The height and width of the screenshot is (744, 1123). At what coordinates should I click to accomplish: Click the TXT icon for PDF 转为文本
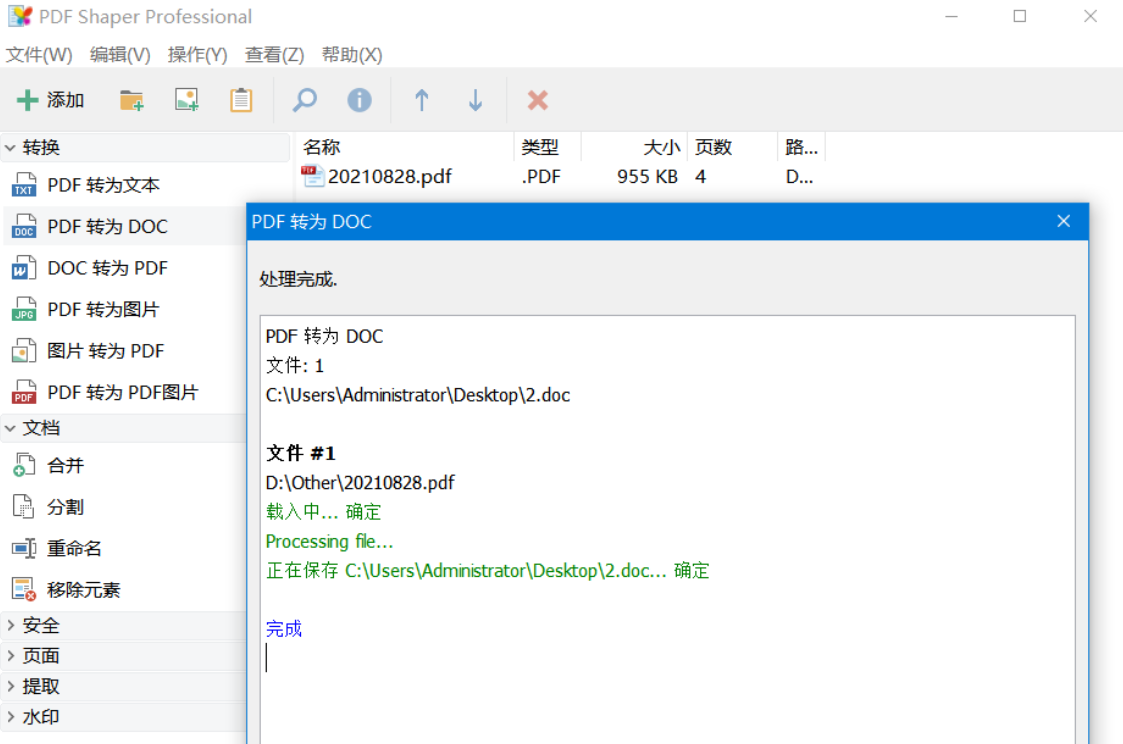[x=24, y=185]
